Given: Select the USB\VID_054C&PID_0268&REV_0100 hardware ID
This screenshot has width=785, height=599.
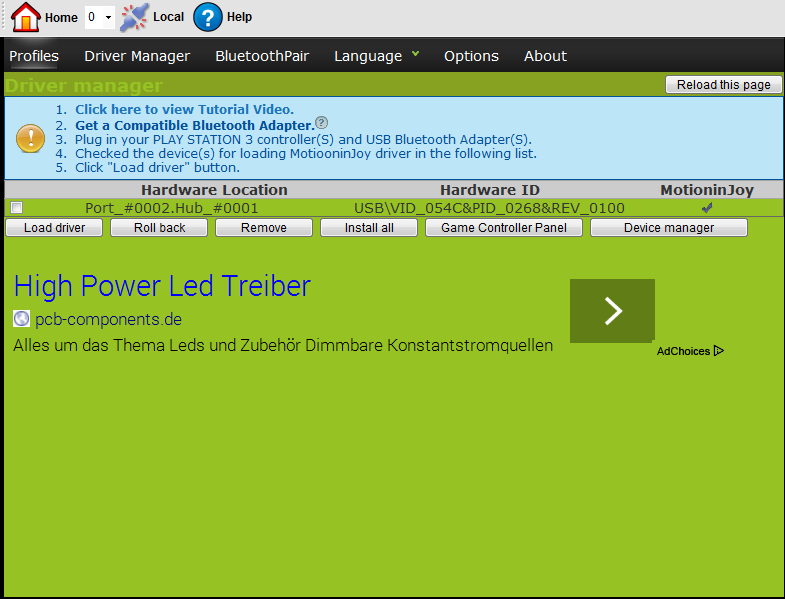Looking at the screenshot, I should coord(489,208).
